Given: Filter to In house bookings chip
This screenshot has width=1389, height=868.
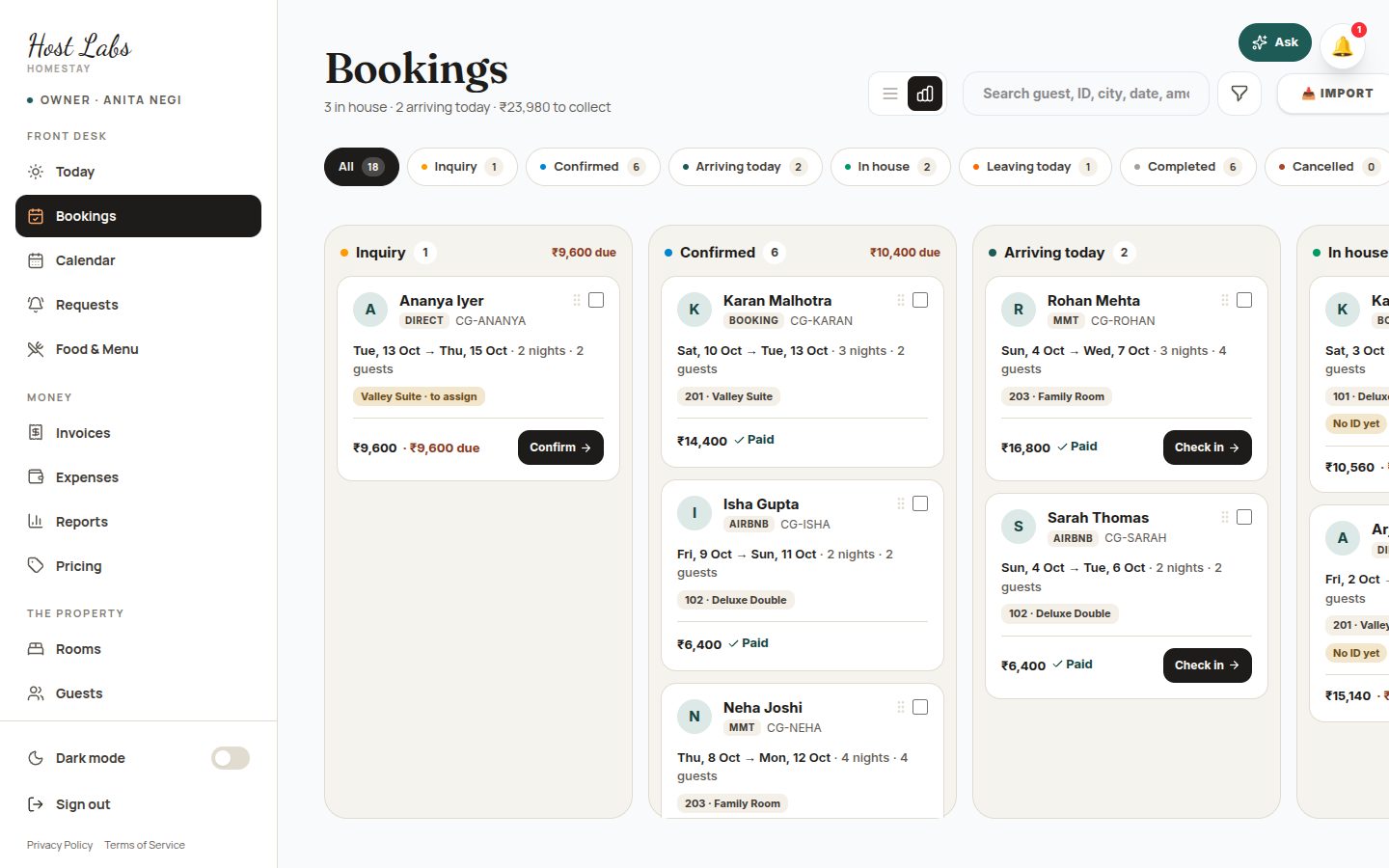Looking at the screenshot, I should [890, 167].
